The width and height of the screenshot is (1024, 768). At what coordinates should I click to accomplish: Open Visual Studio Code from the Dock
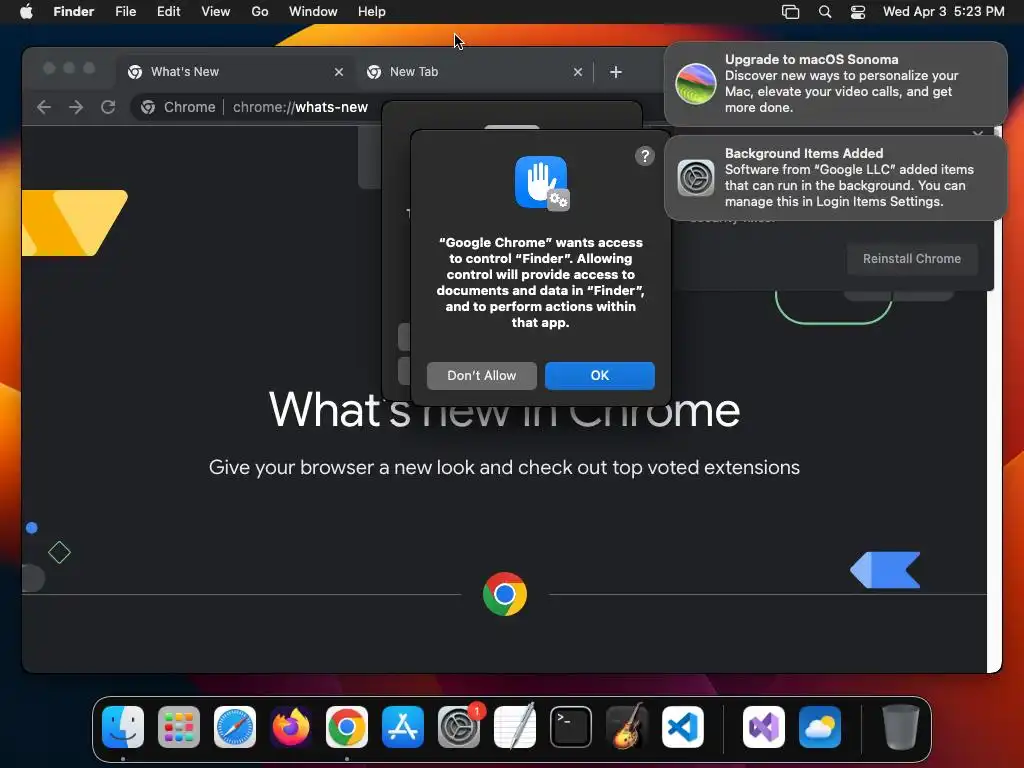click(x=682, y=727)
